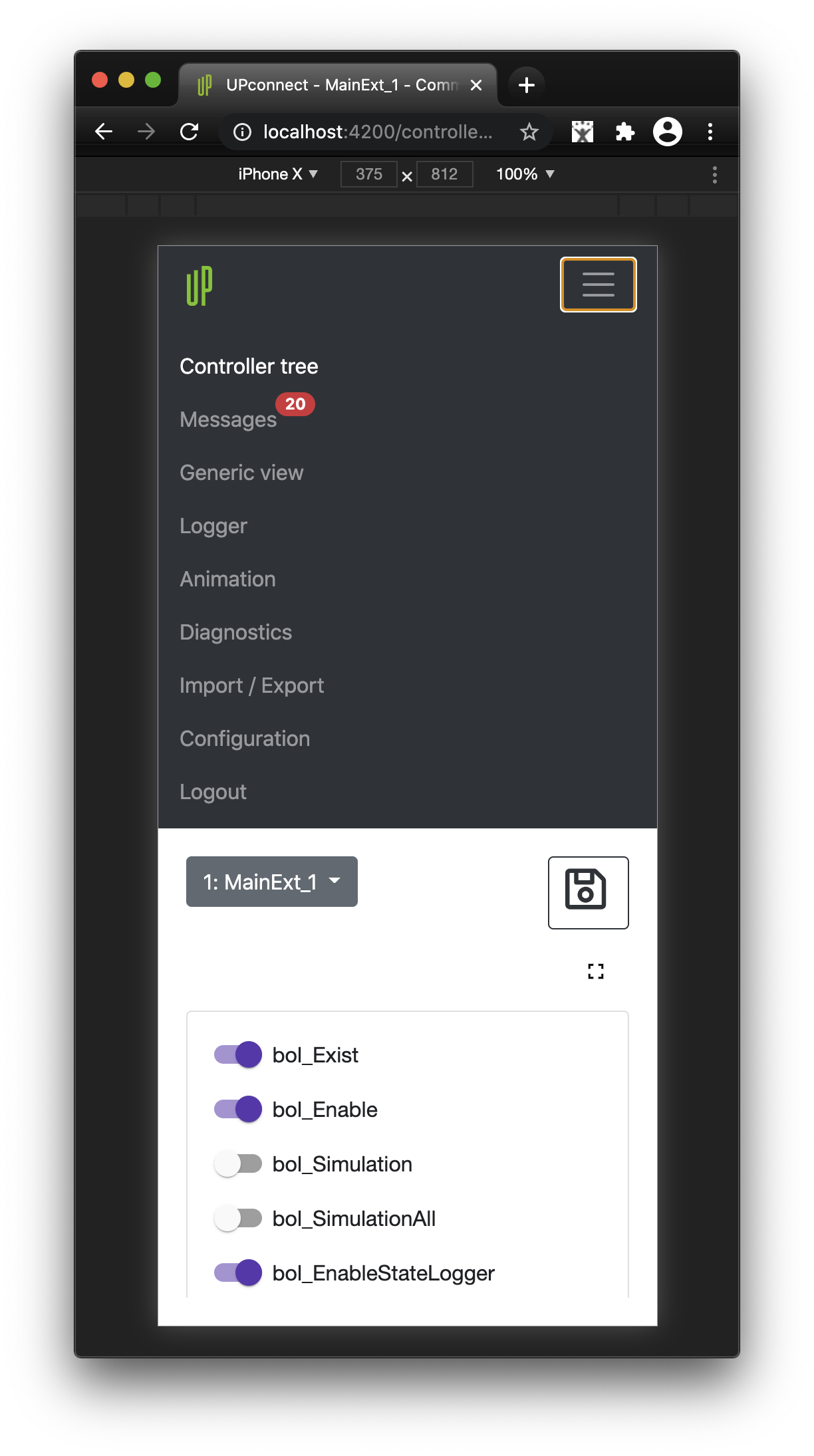This screenshot has height=1456, width=814.
Task: Enable the bol_Simulation switch
Action: 238,1163
